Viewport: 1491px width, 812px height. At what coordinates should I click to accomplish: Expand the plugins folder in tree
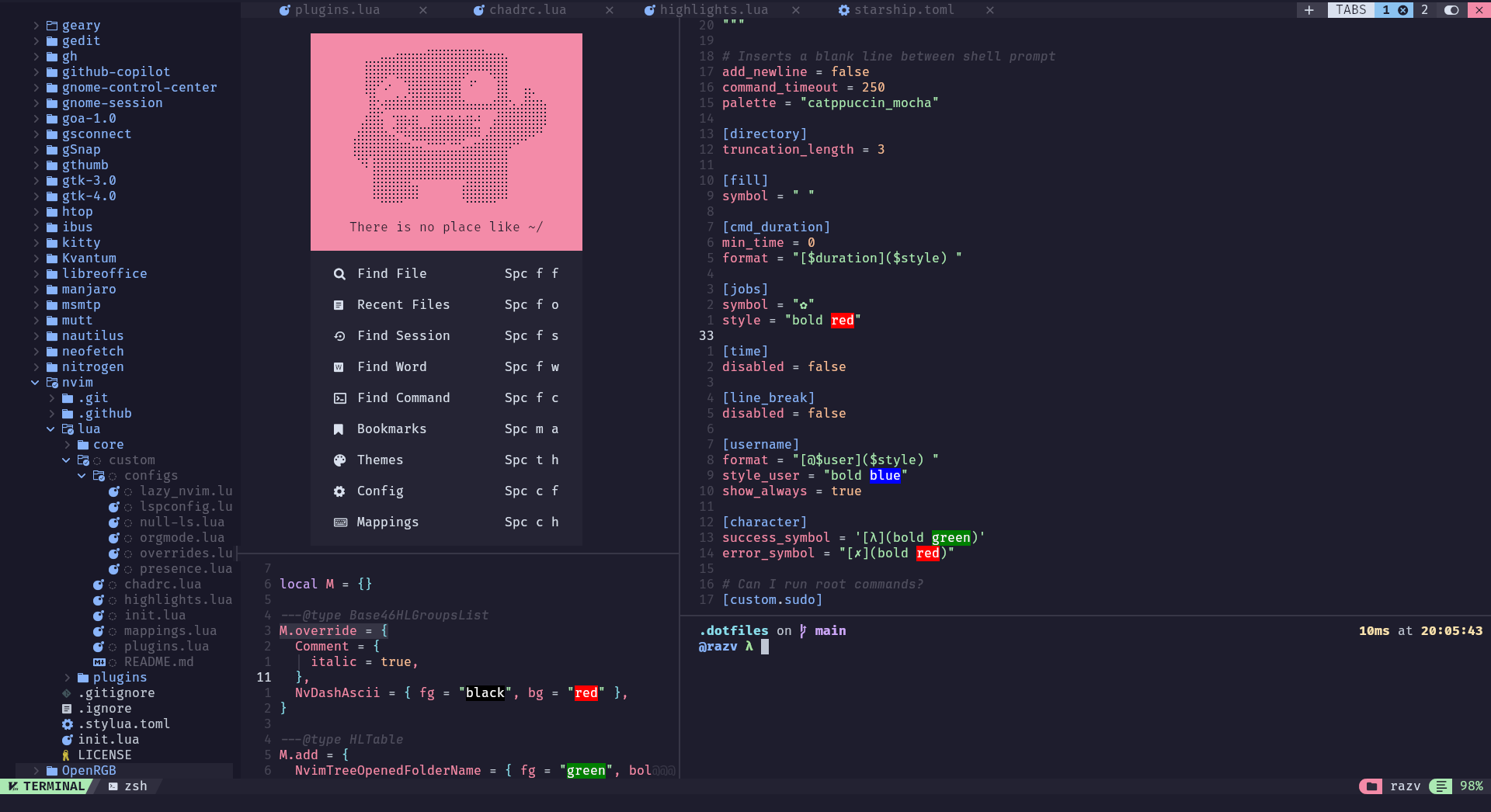pos(67,678)
